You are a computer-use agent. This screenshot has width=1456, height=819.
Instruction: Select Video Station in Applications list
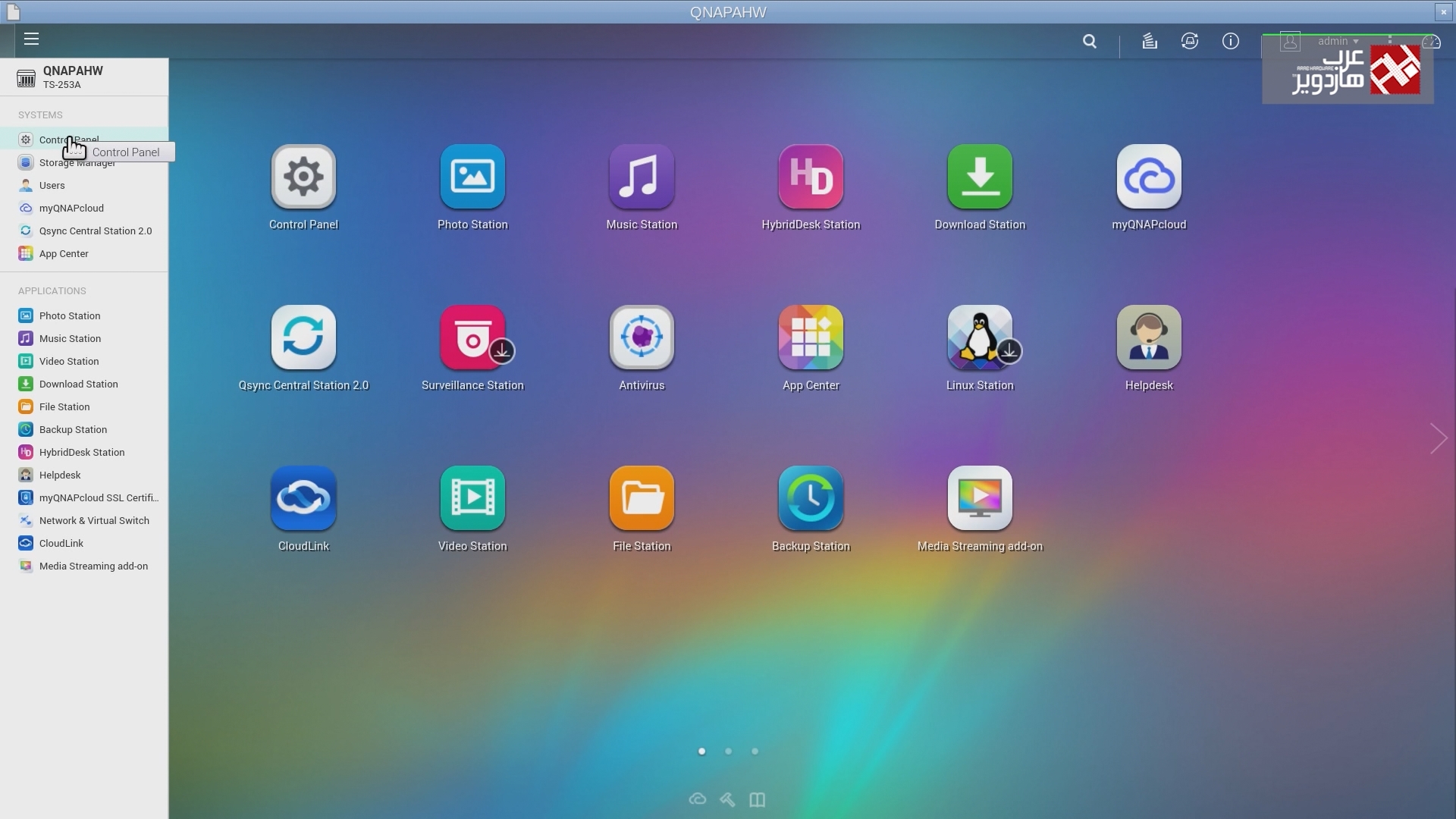[x=84, y=361]
